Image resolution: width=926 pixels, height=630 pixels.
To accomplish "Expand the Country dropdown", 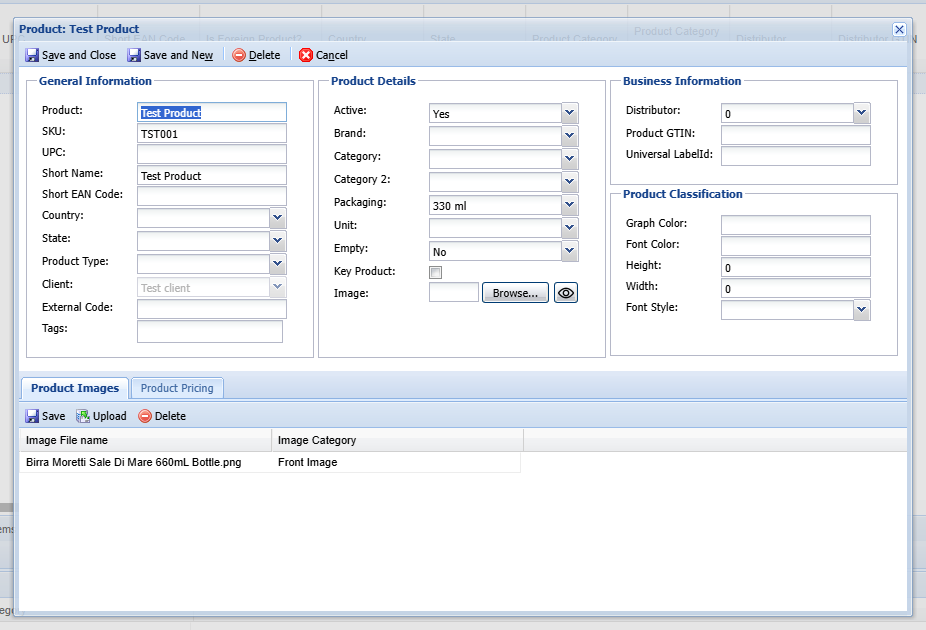I will 277,217.
